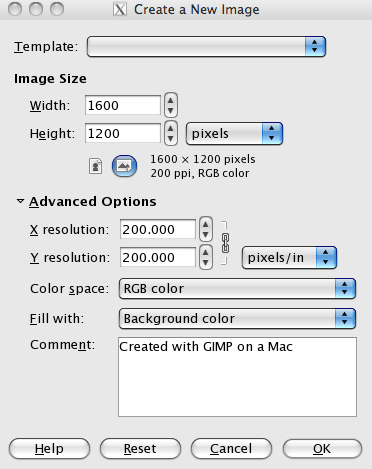Open the Fill with dropdown

coord(237,319)
